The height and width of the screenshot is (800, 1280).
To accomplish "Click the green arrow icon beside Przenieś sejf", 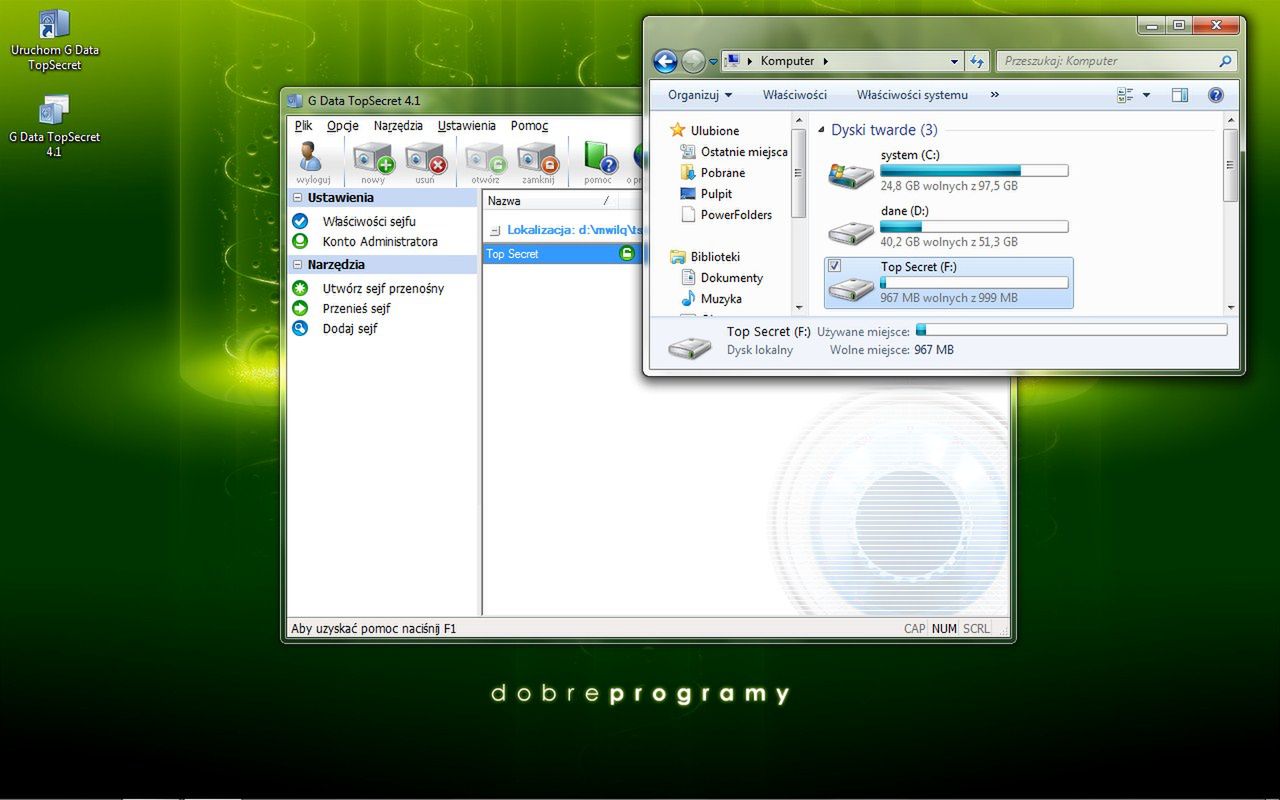I will coord(300,308).
